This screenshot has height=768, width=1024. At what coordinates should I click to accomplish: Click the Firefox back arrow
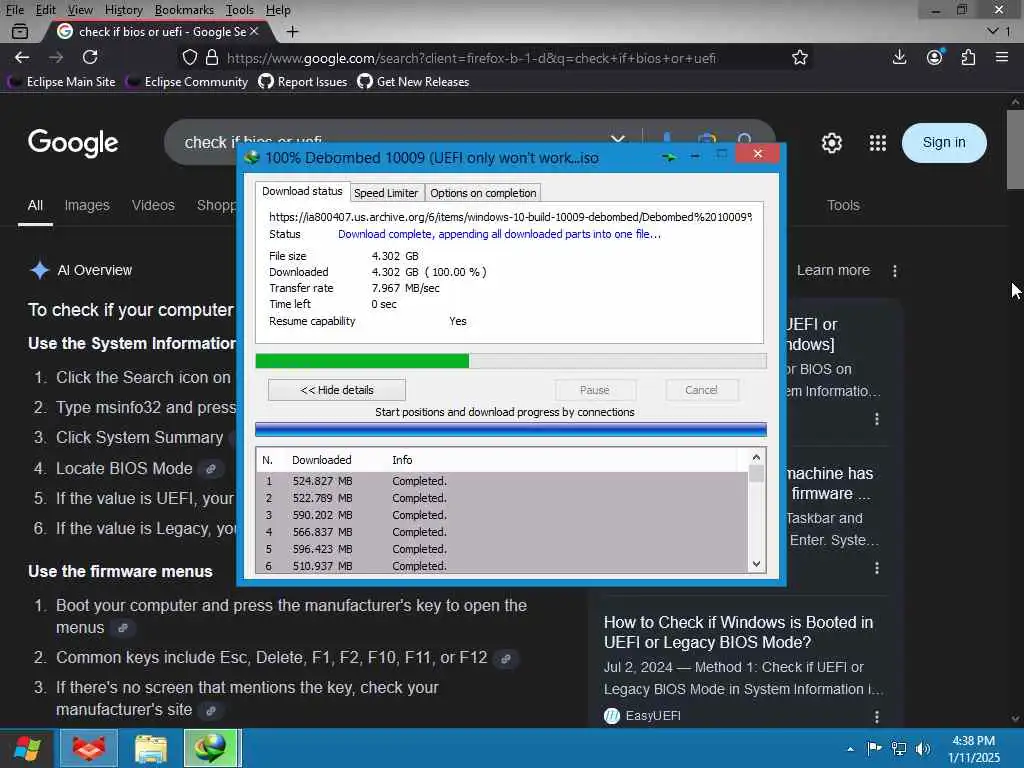point(22,57)
